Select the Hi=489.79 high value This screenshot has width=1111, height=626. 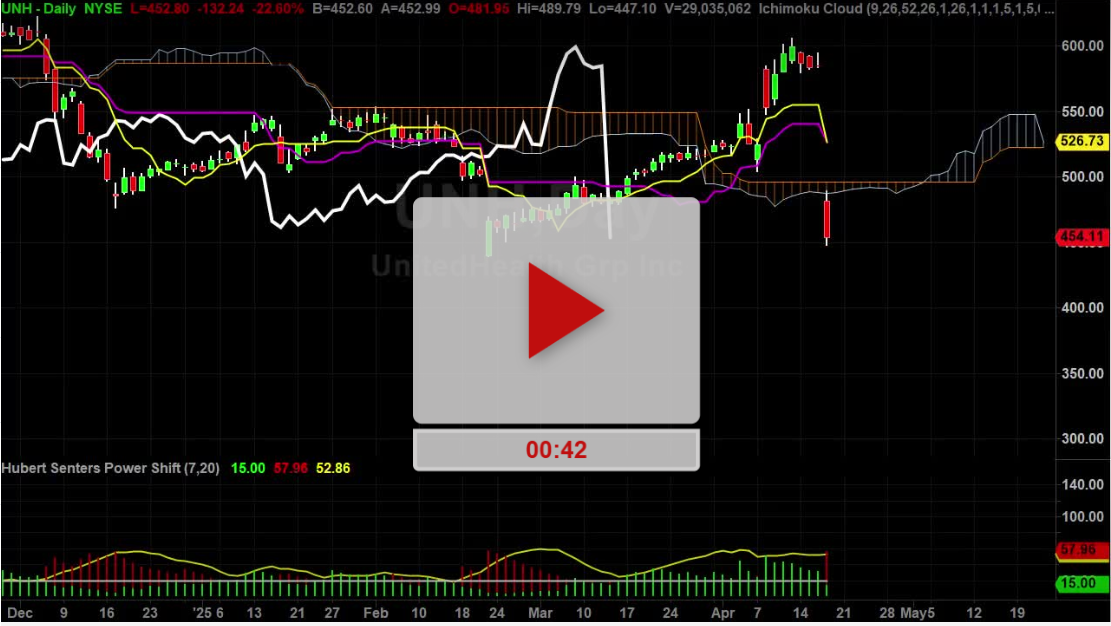(548, 9)
